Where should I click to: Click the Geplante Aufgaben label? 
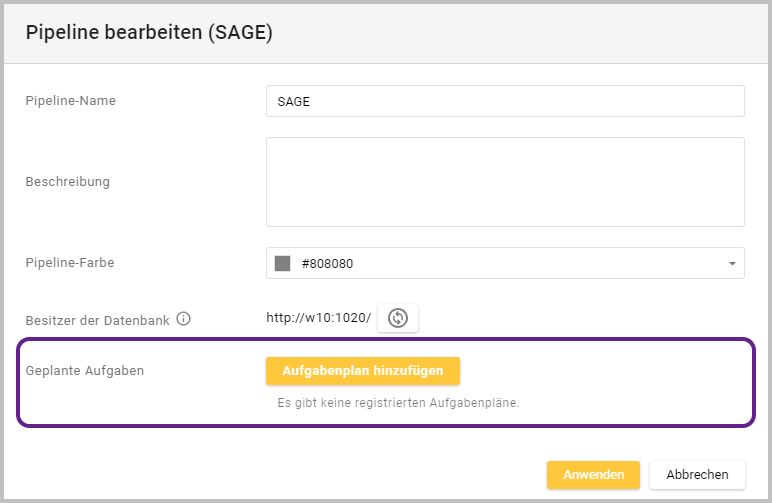click(84, 371)
